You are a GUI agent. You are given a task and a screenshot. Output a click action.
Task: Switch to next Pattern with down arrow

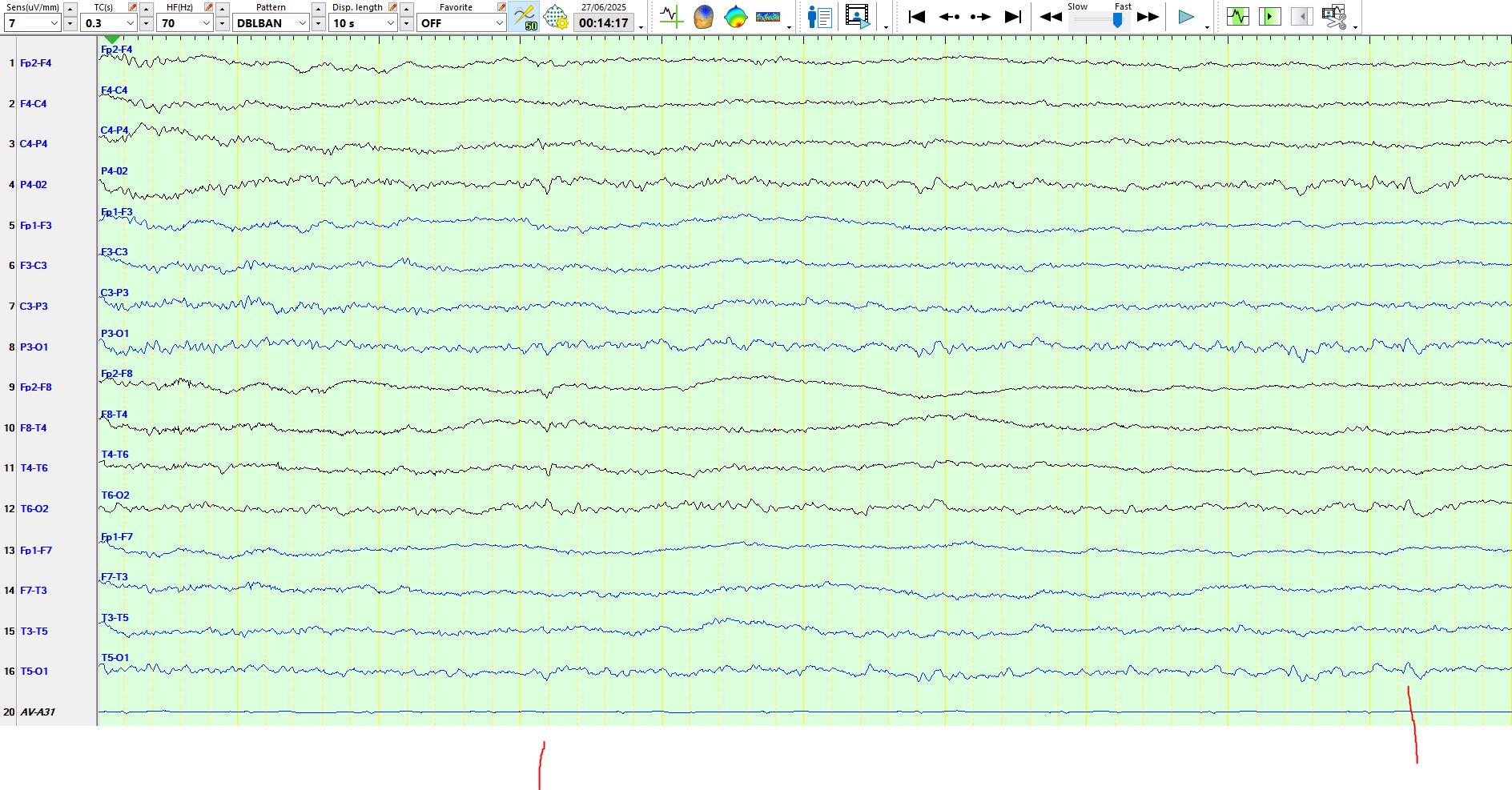pos(318,24)
